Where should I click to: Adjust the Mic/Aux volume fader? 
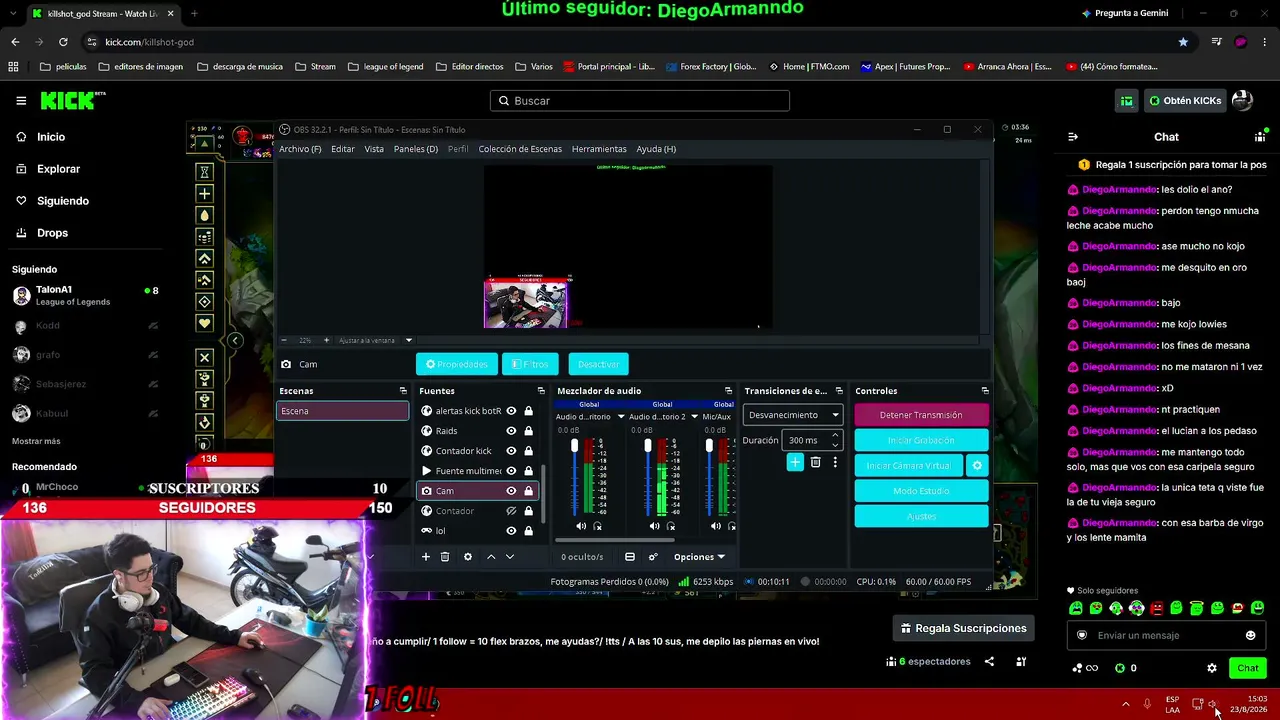pyautogui.click(x=709, y=446)
